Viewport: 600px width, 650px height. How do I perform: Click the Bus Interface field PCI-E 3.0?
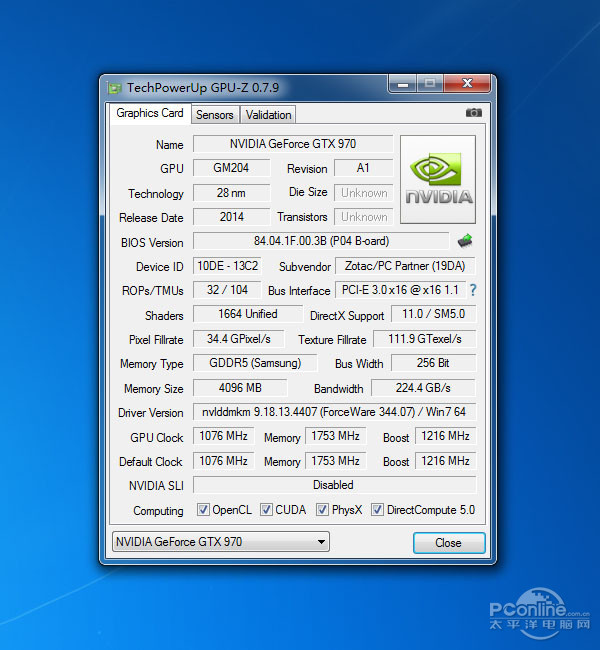(x=400, y=290)
